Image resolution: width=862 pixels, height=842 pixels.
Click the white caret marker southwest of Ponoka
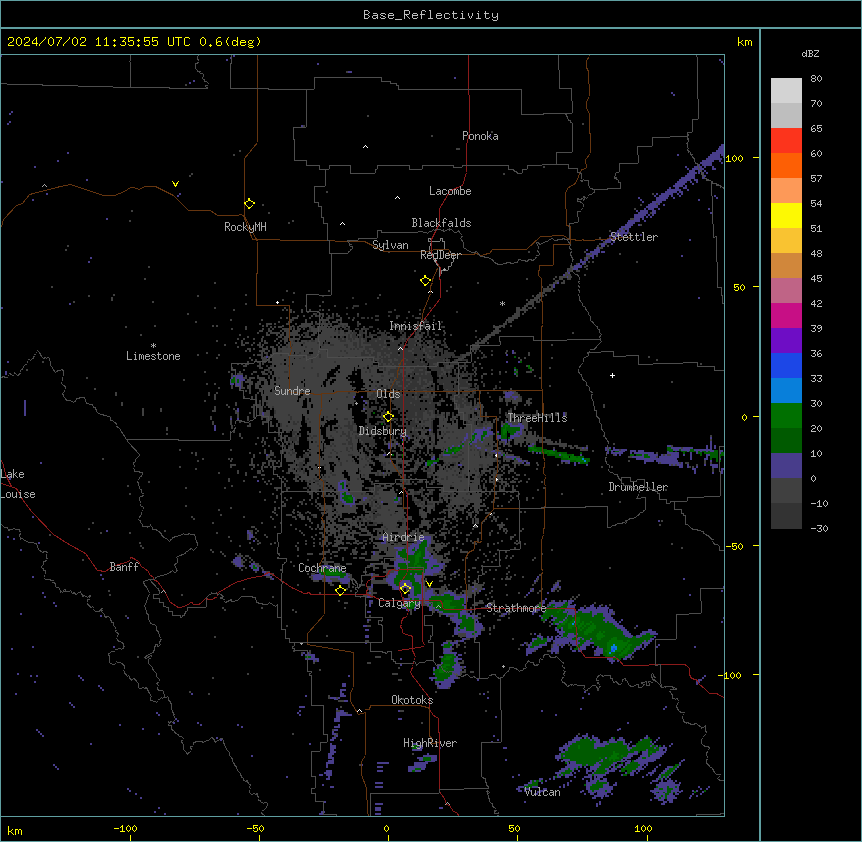(x=366, y=147)
